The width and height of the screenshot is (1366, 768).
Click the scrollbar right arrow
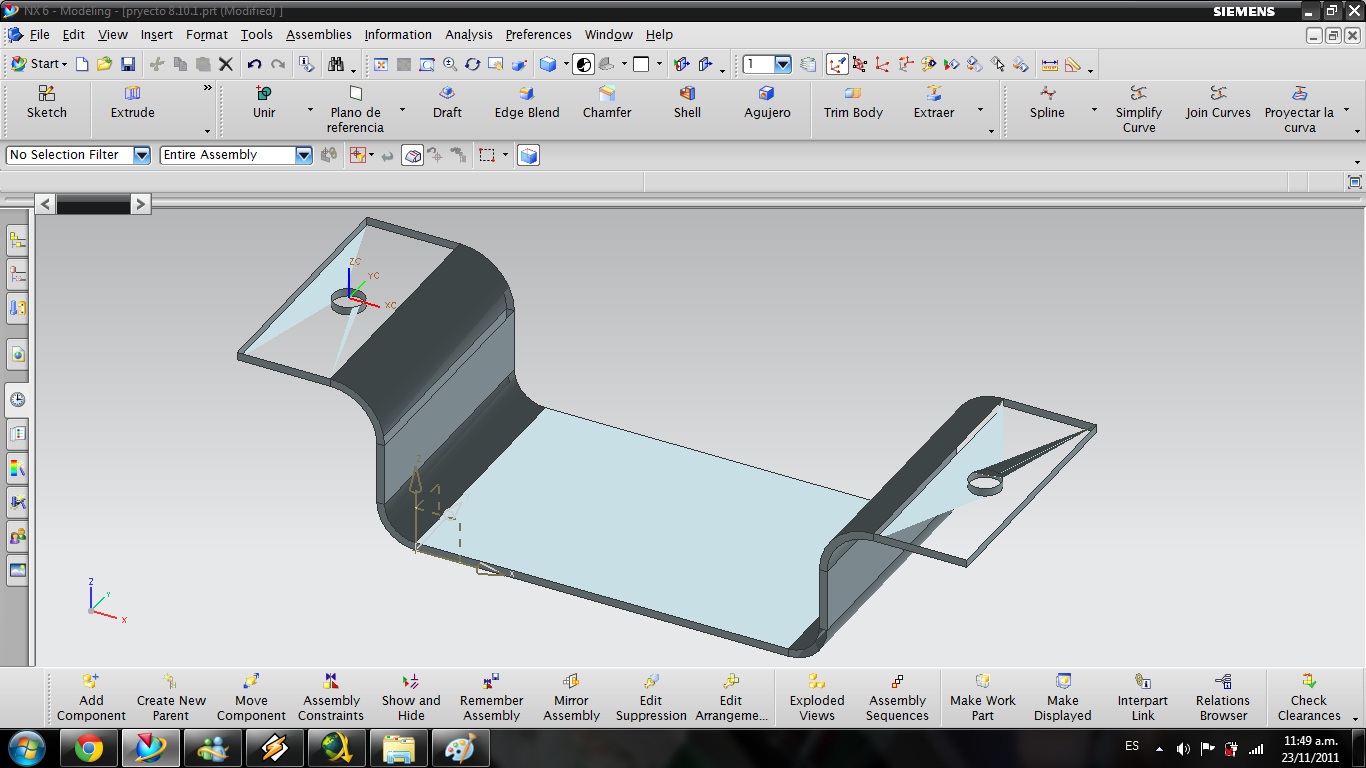(x=140, y=204)
